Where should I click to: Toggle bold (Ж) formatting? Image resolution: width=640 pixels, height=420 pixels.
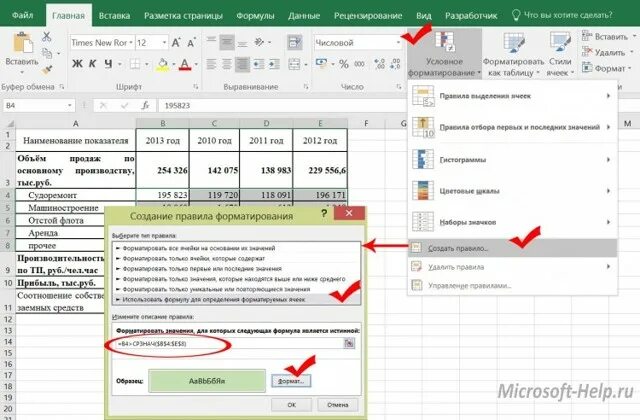coord(77,64)
